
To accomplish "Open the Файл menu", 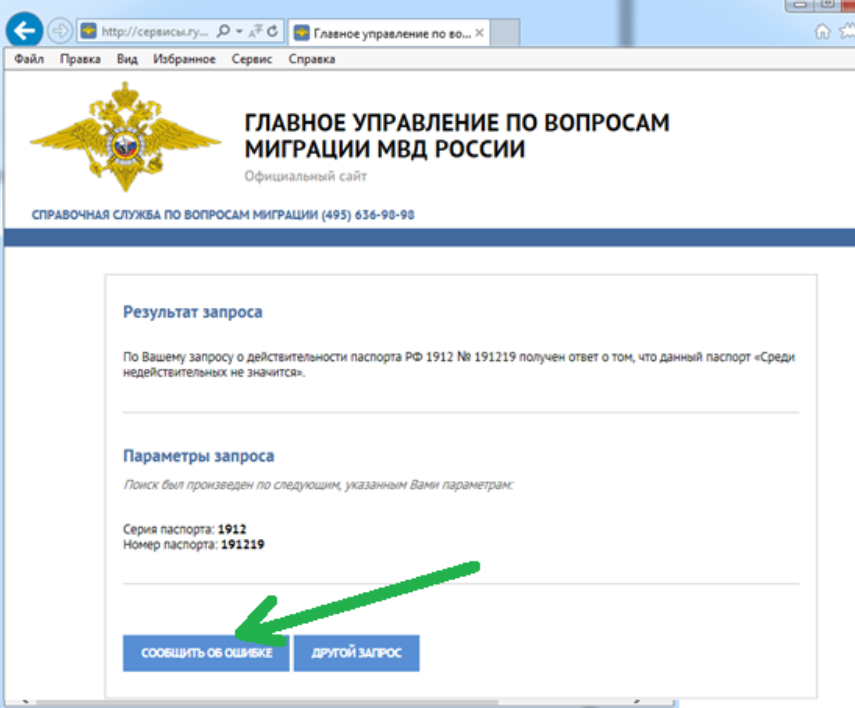I will click(29, 59).
